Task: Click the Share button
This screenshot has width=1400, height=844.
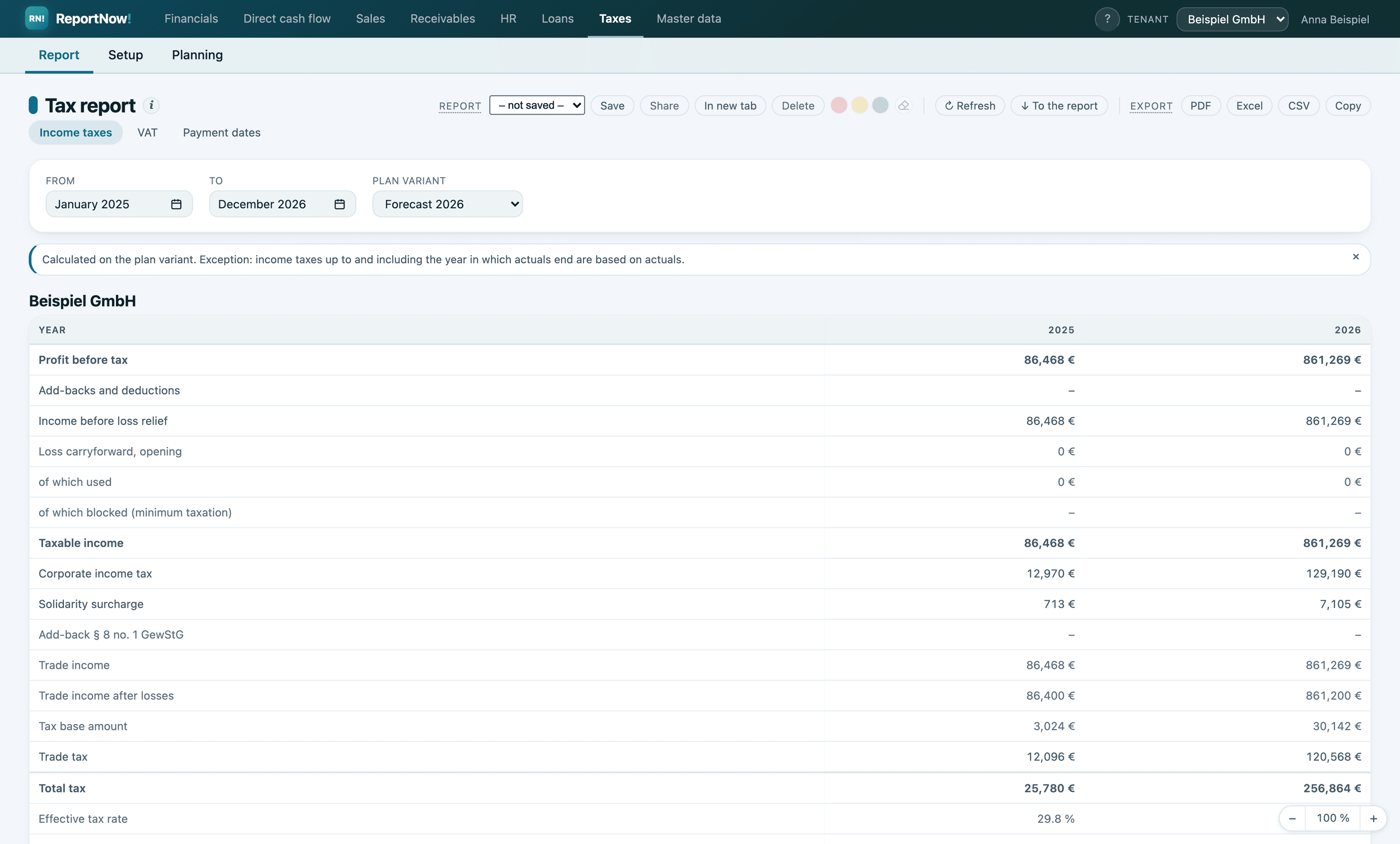Action: (664, 106)
